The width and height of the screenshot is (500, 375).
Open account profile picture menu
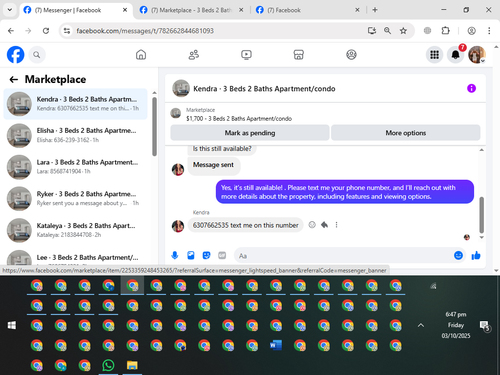tap(477, 55)
